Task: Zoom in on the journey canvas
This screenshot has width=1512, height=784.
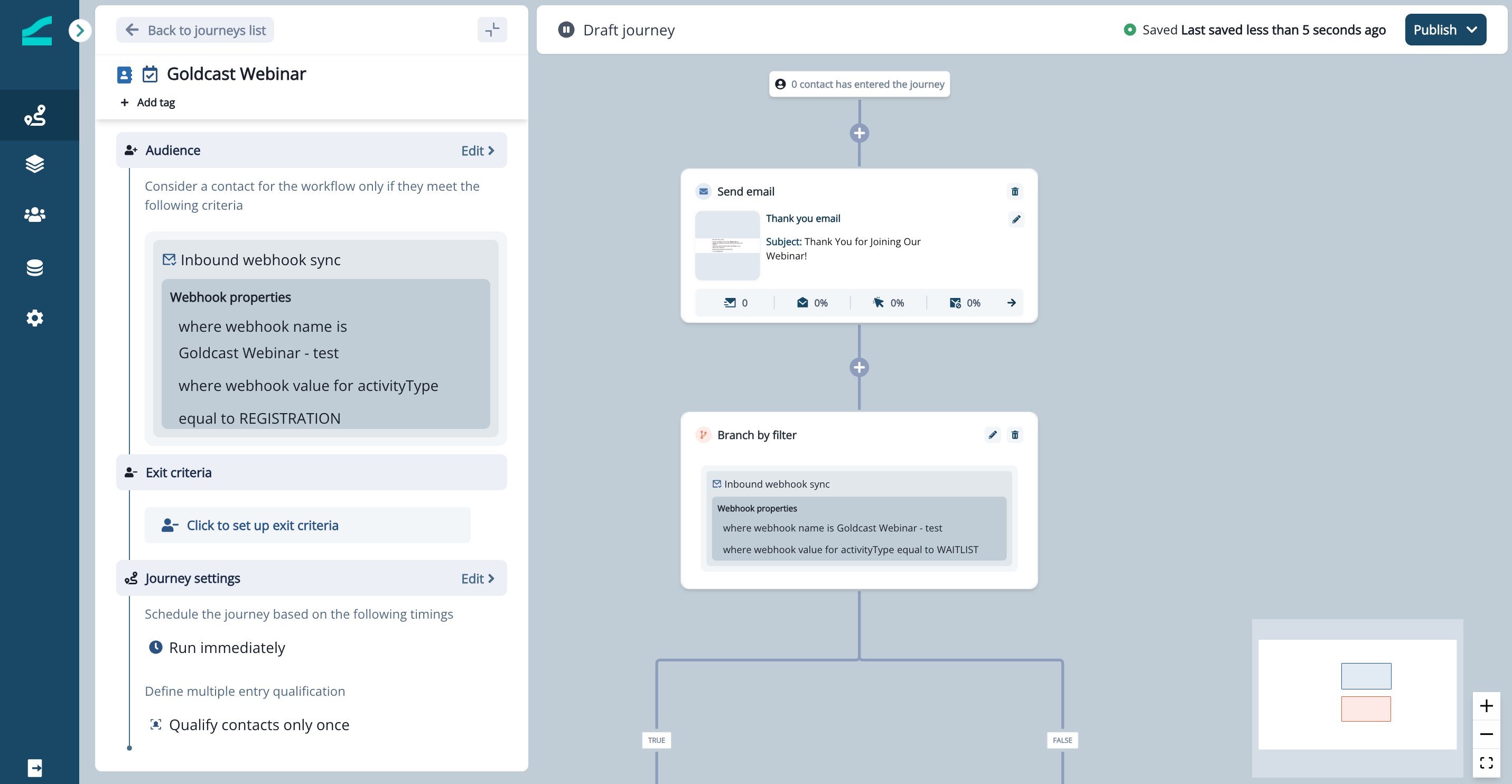Action: click(x=1486, y=706)
